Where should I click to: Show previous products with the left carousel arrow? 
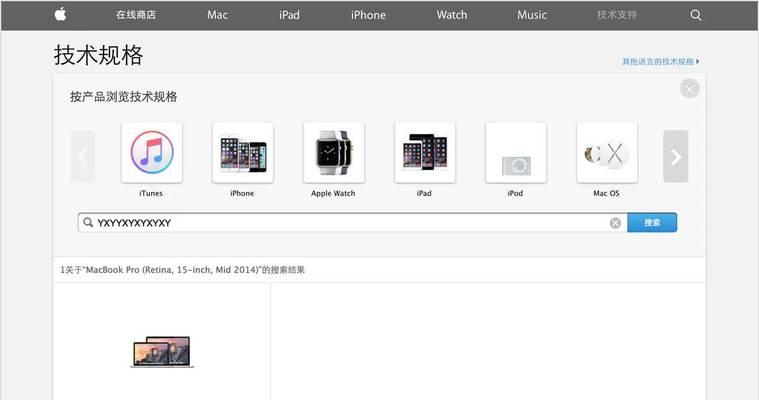click(x=82, y=156)
